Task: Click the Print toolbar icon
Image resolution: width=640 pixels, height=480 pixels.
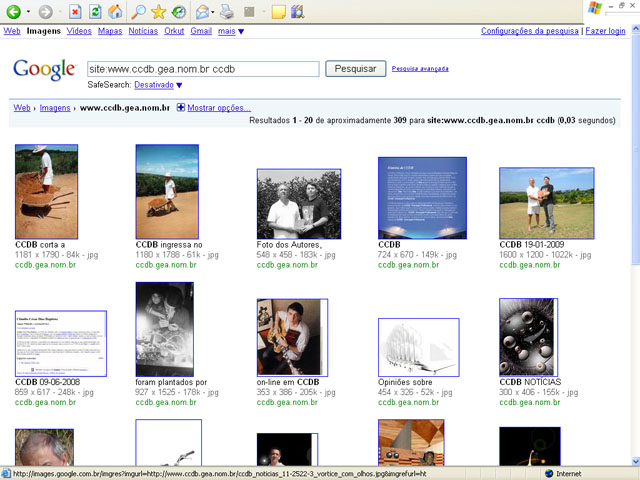Action: click(x=227, y=12)
